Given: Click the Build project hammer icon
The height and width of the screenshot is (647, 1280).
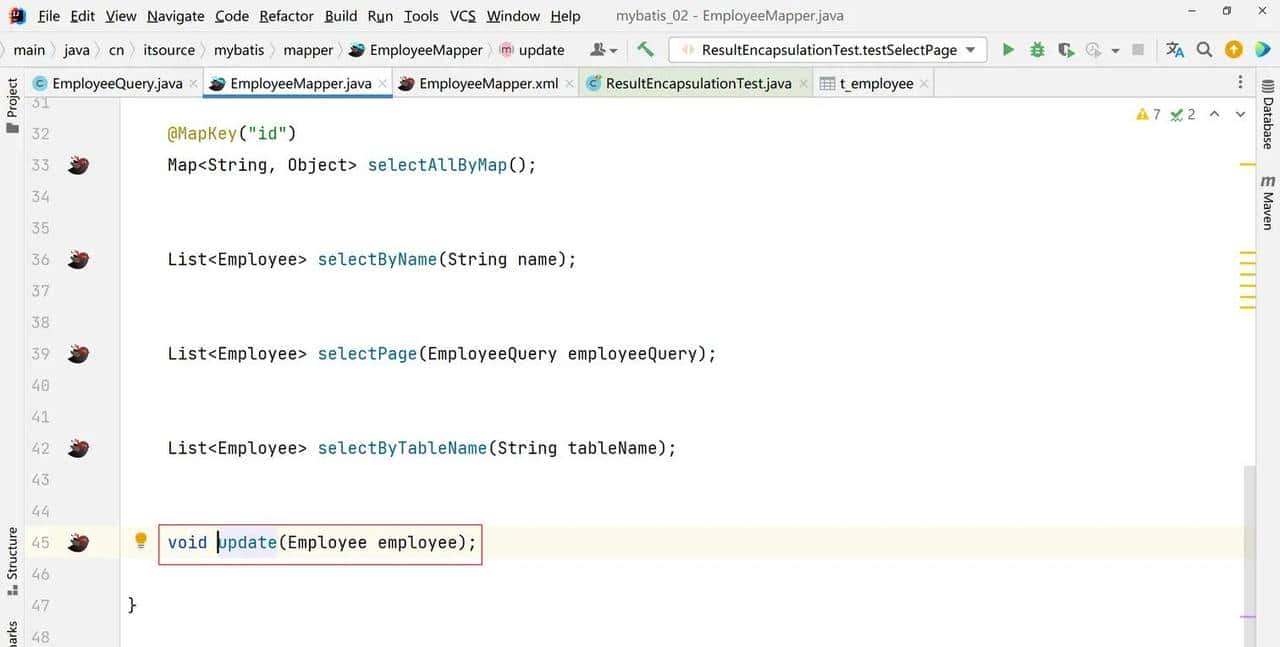Looking at the screenshot, I should [646, 49].
